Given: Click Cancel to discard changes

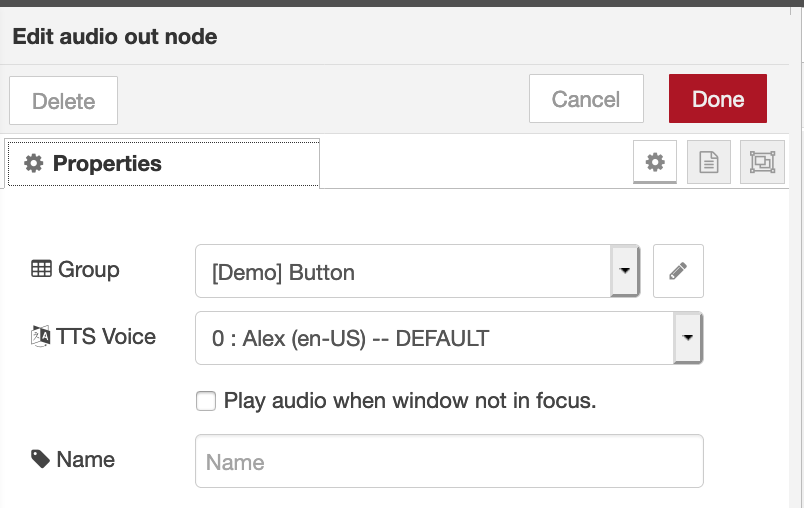Looking at the screenshot, I should click(586, 100).
